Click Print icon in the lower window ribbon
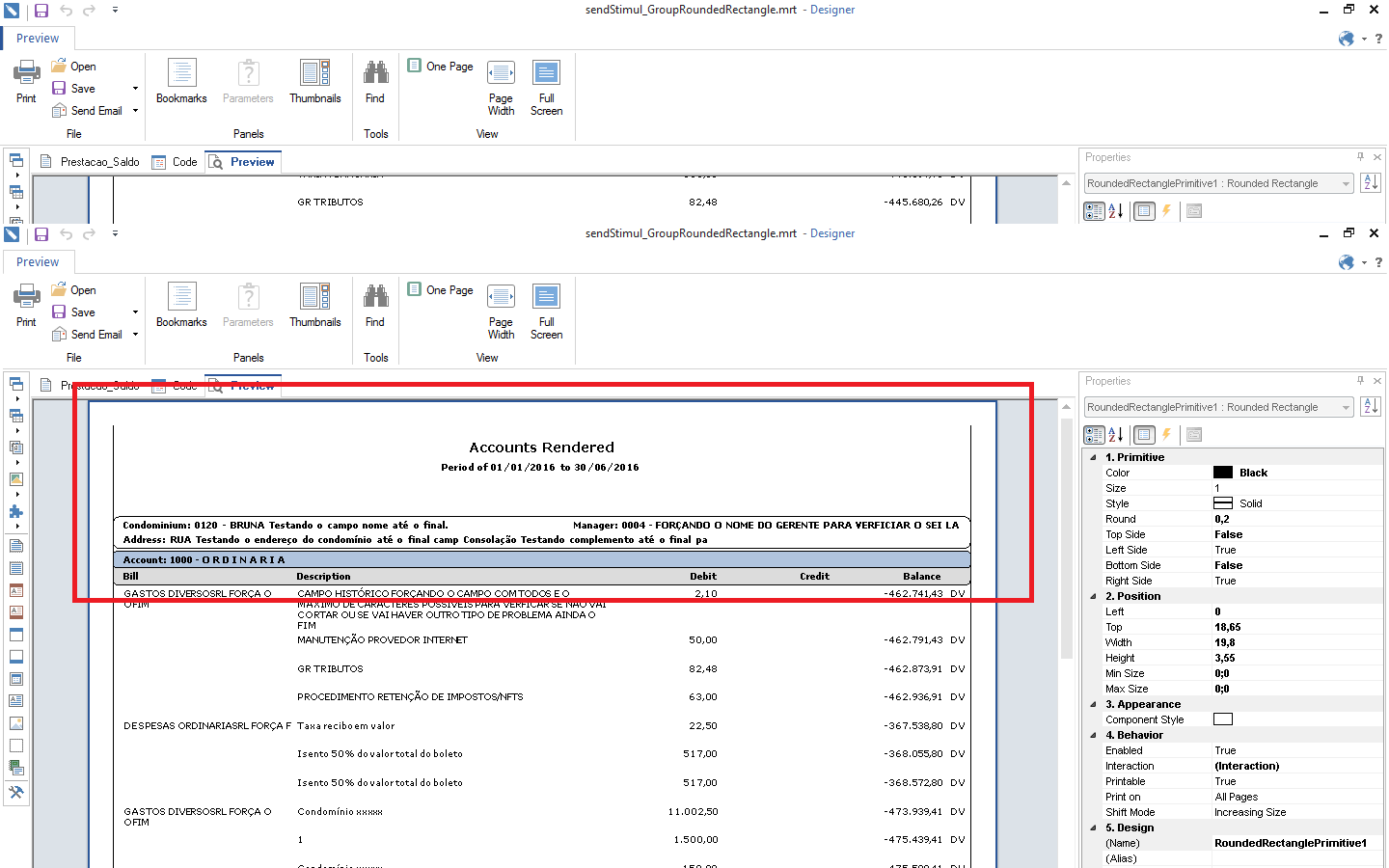 click(26, 296)
